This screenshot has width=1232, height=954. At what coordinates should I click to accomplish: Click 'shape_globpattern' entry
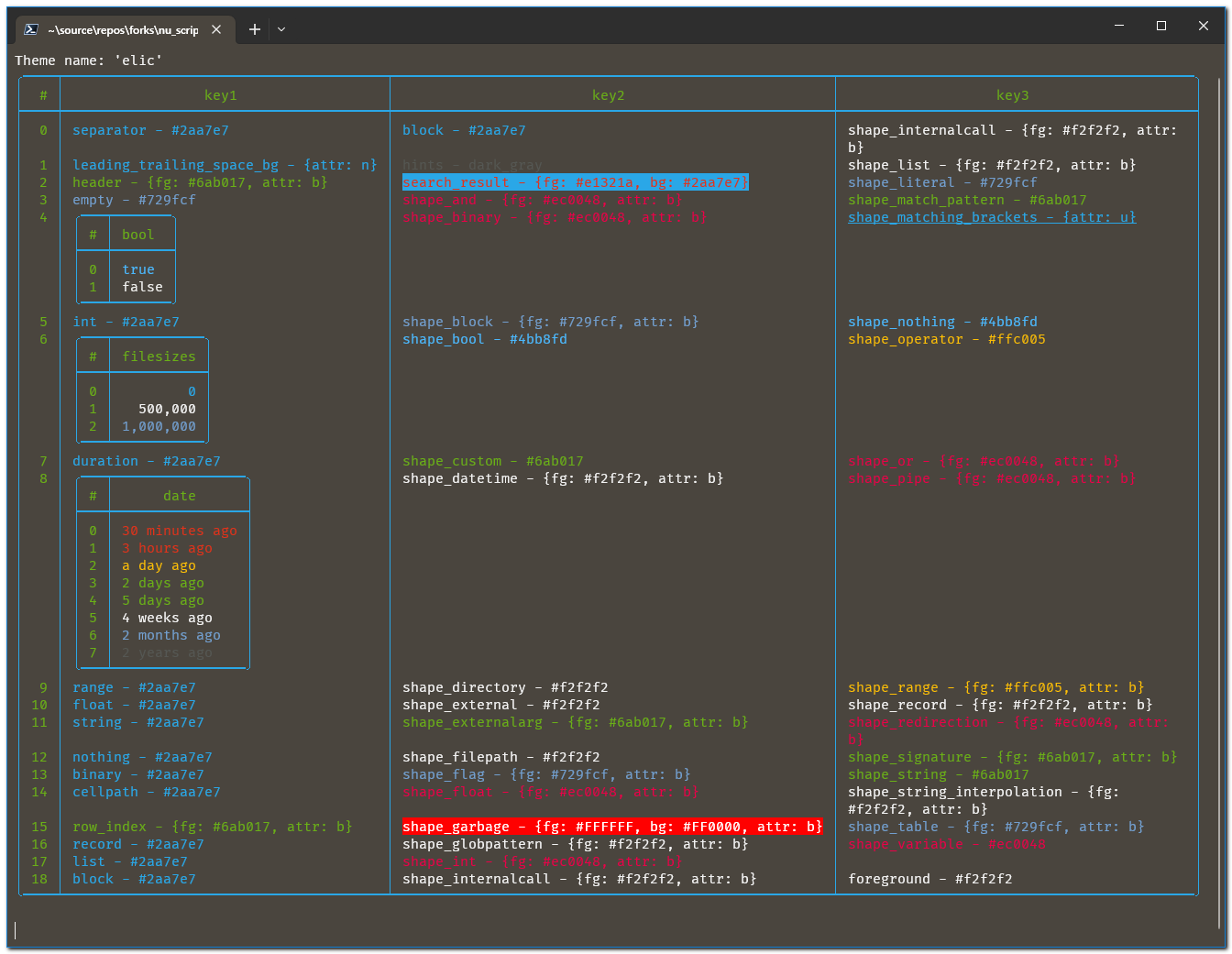tap(576, 844)
